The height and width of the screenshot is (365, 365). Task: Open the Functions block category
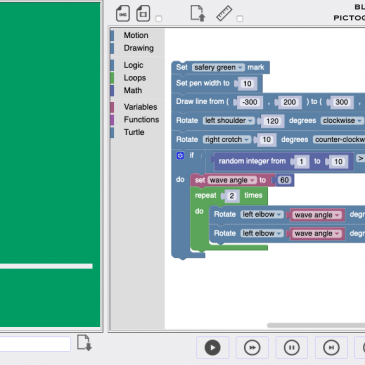141,119
